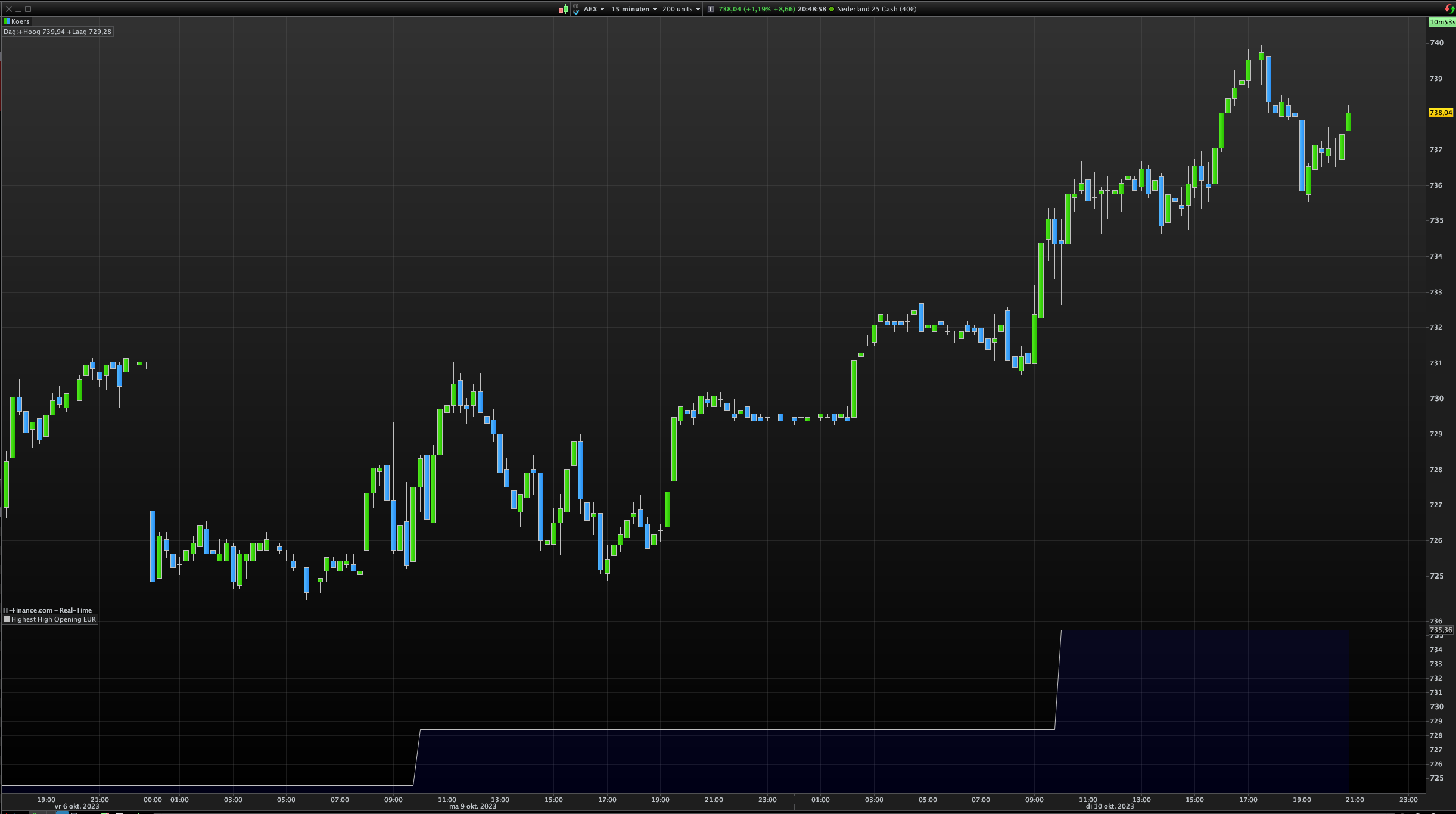Click the minimize window icon

(x=18, y=9)
